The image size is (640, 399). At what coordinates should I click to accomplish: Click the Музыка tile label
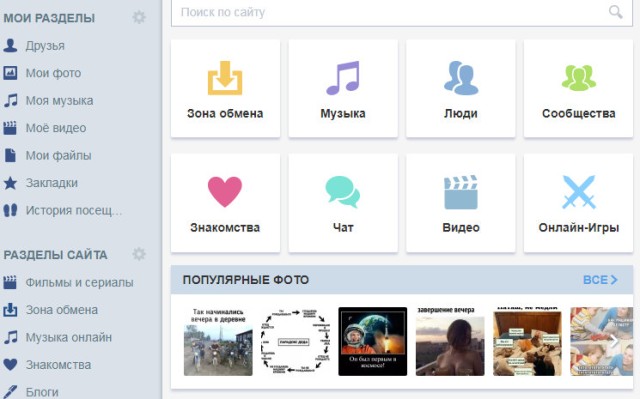click(343, 113)
